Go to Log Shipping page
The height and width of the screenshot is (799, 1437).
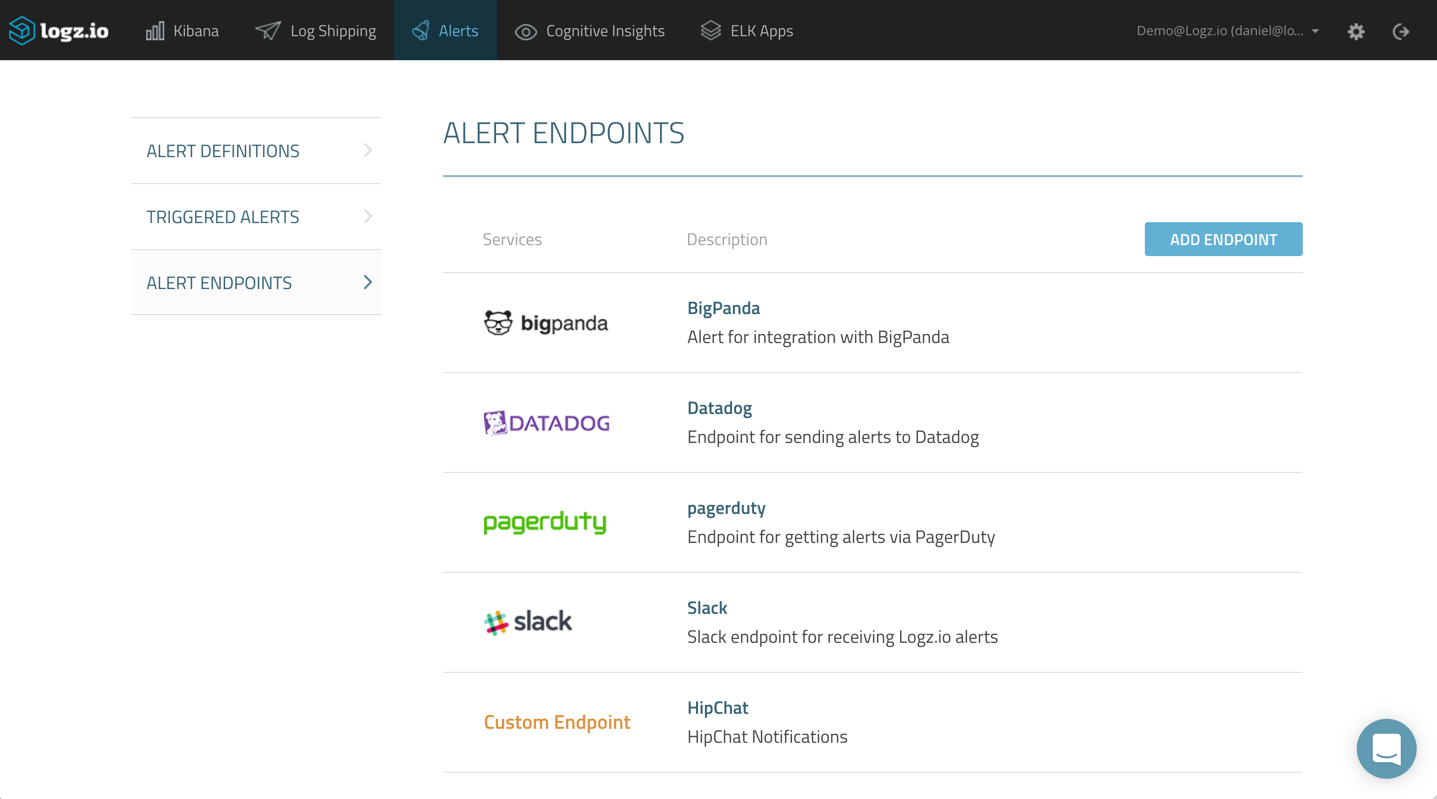pyautogui.click(x=316, y=31)
